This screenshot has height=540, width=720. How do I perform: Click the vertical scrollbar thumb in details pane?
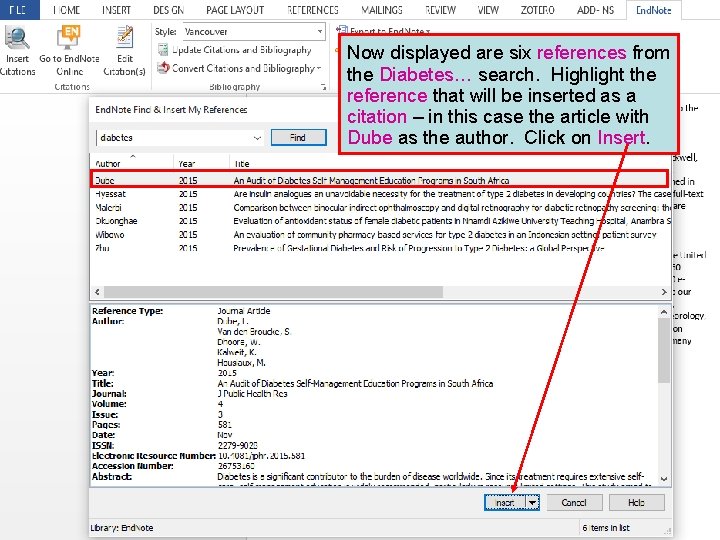coord(664,351)
